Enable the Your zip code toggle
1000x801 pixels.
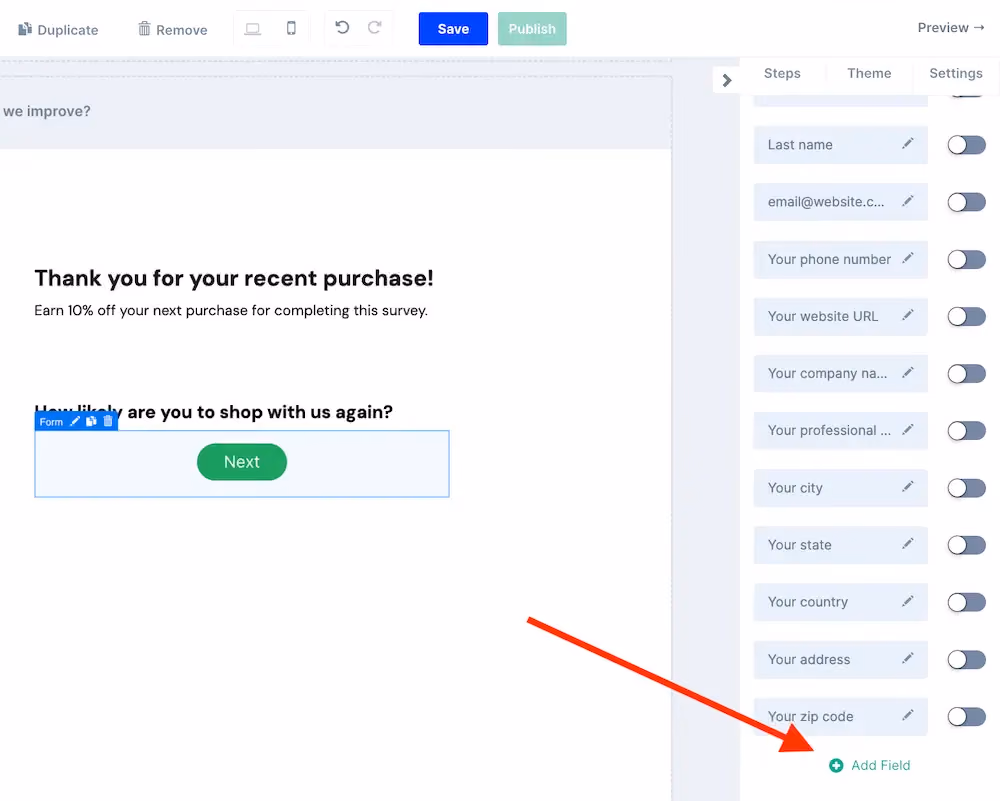[x=966, y=717]
